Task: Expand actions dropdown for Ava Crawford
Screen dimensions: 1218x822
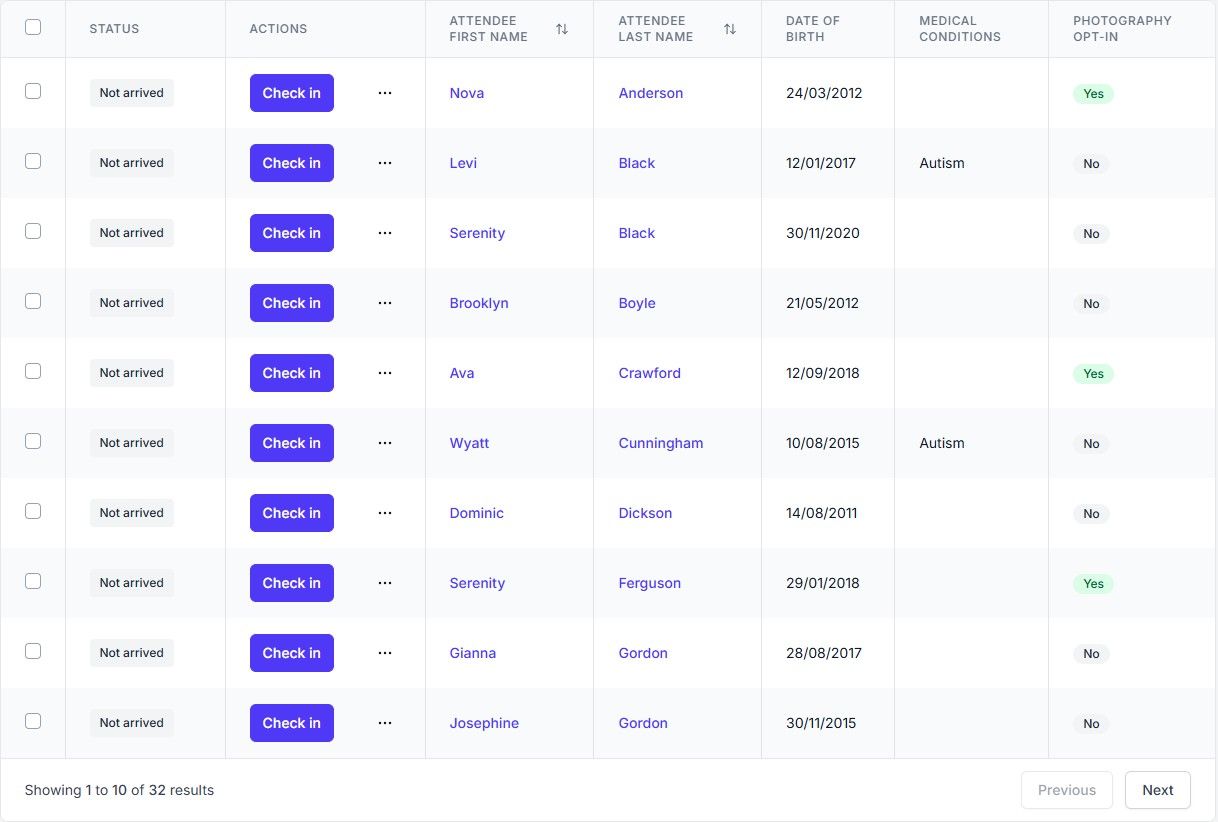Action: click(x=385, y=373)
